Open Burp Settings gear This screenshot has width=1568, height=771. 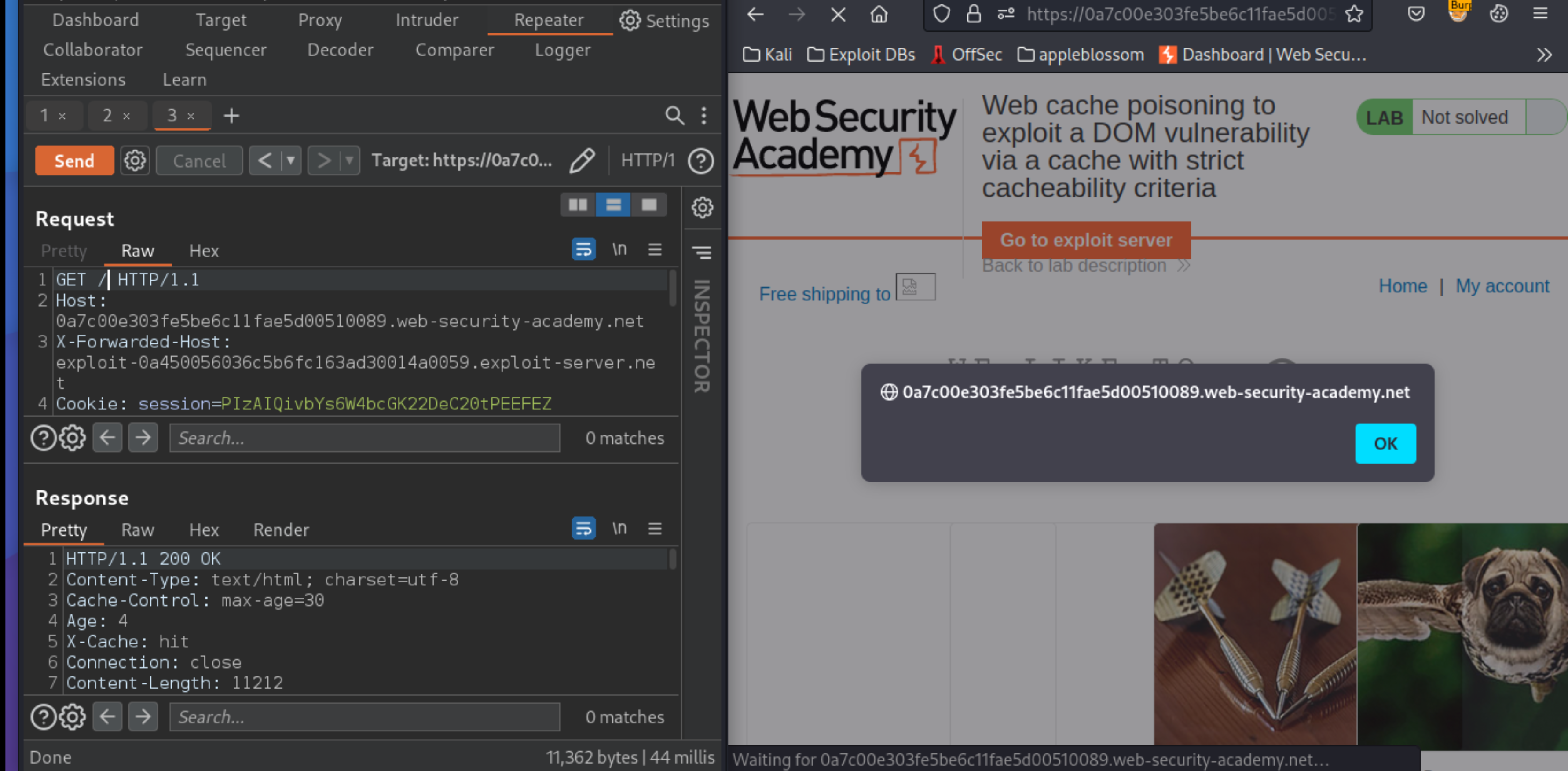[x=664, y=21]
